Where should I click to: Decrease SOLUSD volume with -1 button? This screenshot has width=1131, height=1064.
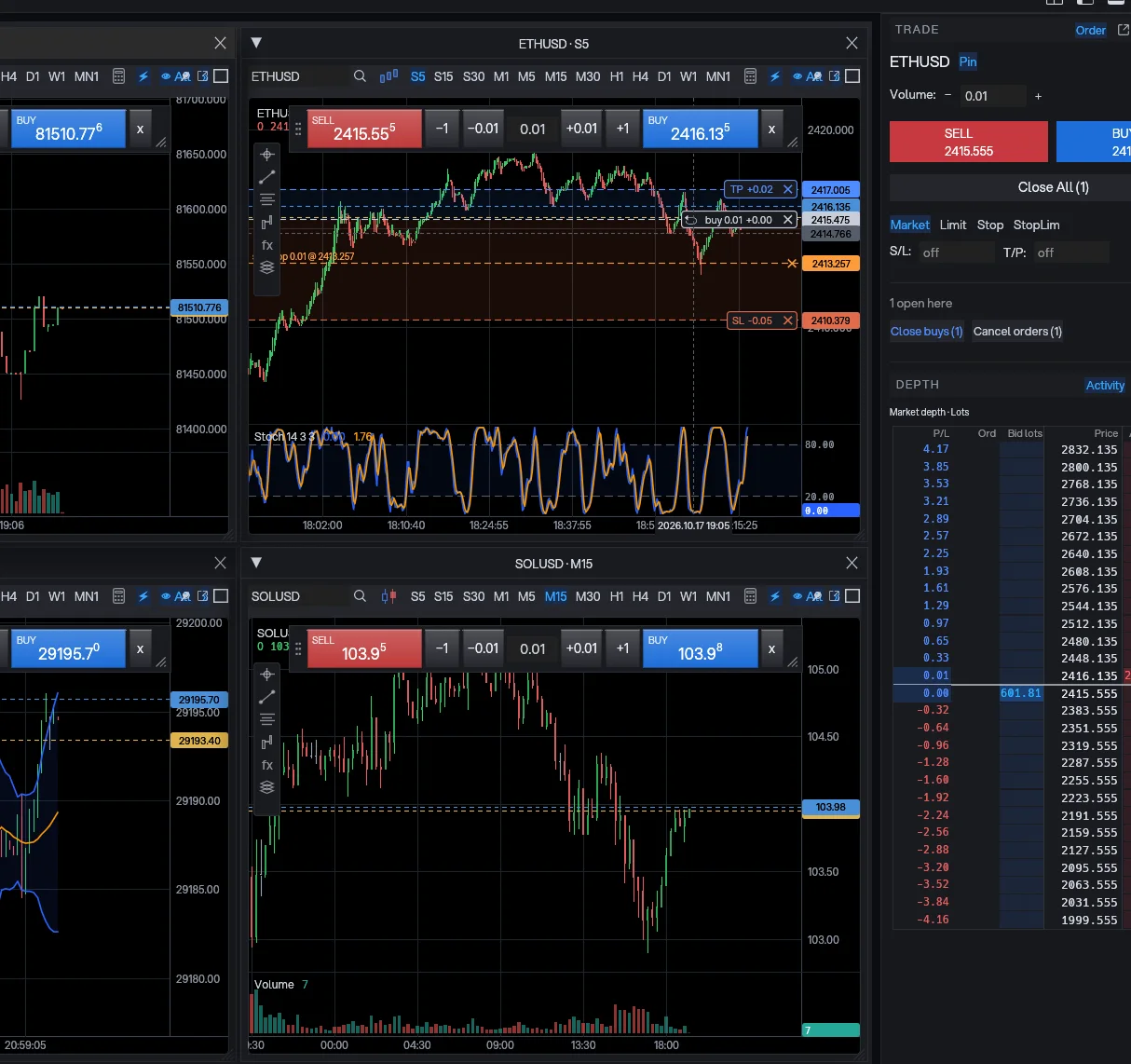(x=443, y=648)
